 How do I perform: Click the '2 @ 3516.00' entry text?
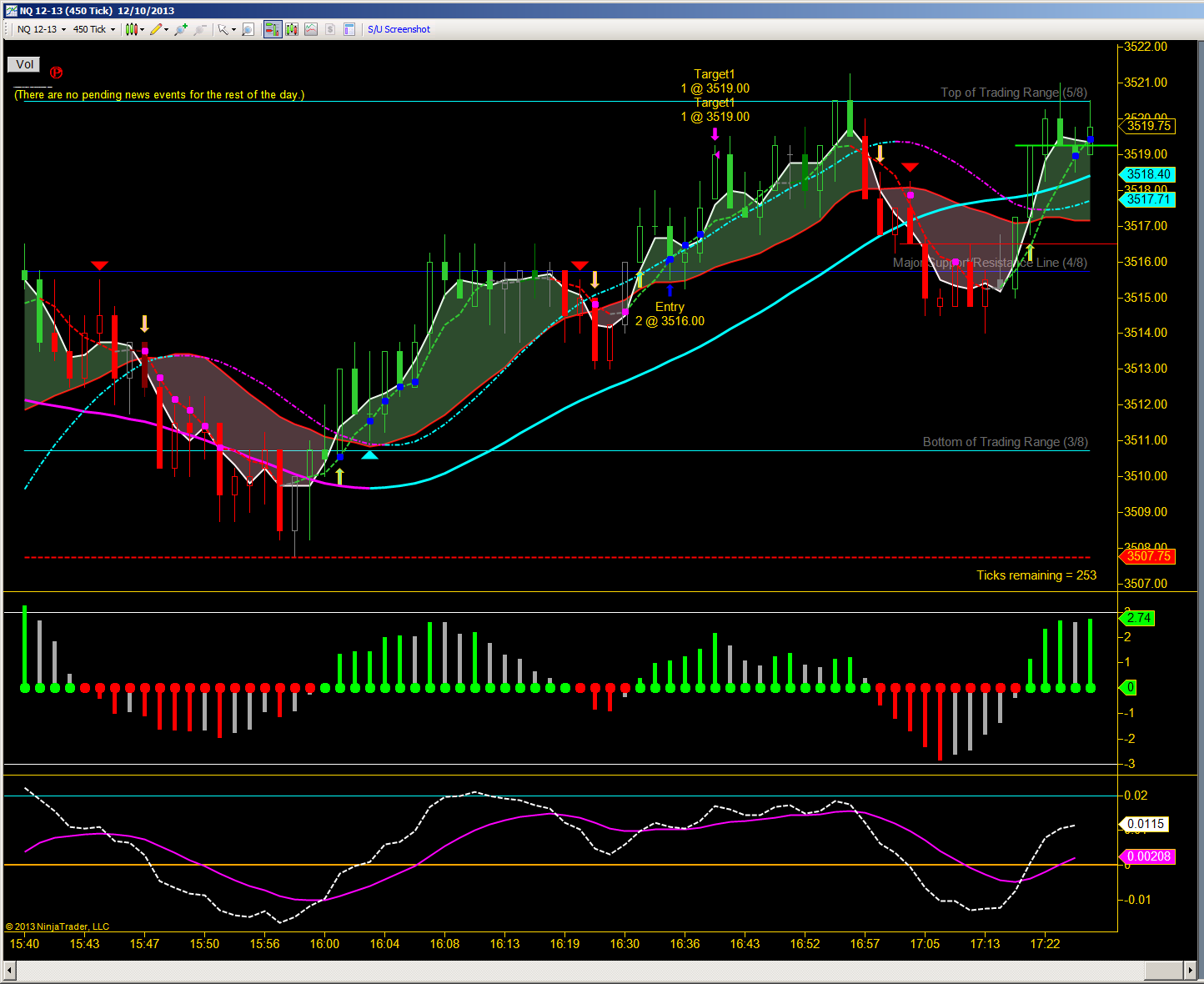[x=670, y=321]
